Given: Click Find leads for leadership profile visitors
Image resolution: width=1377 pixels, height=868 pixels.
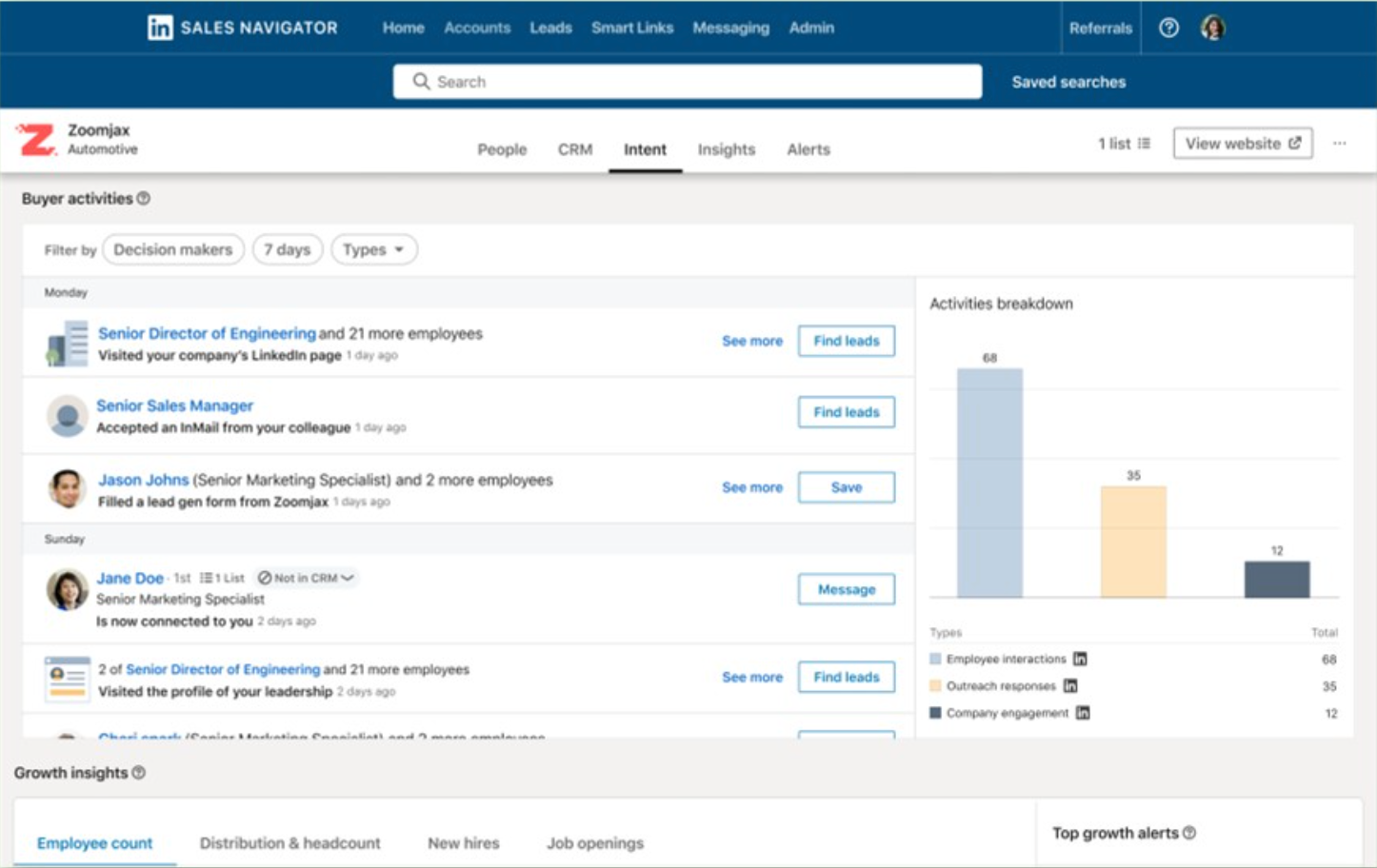Looking at the screenshot, I should point(847,677).
